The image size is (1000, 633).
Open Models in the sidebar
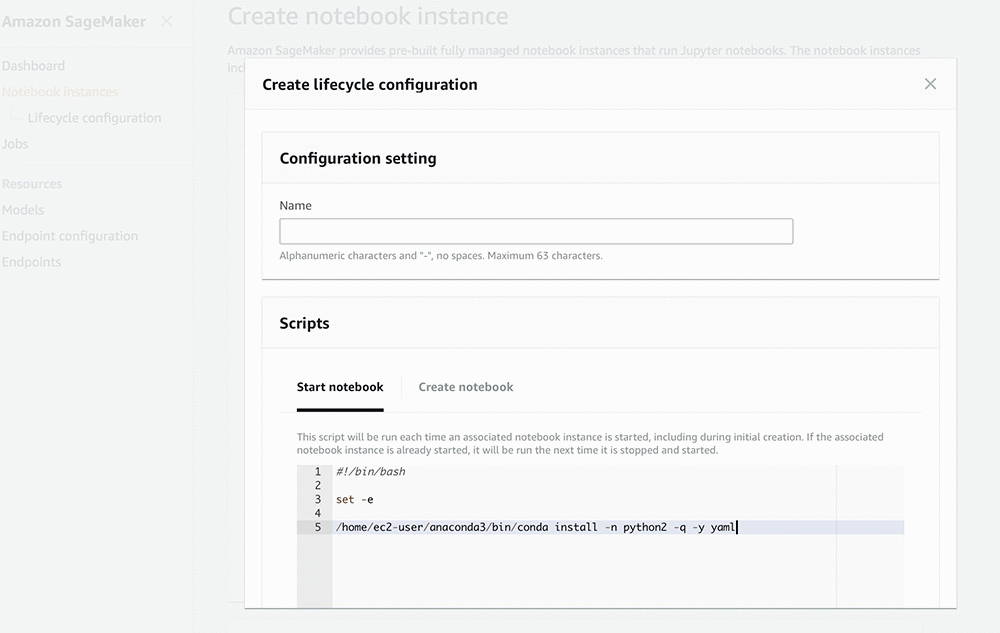23,210
